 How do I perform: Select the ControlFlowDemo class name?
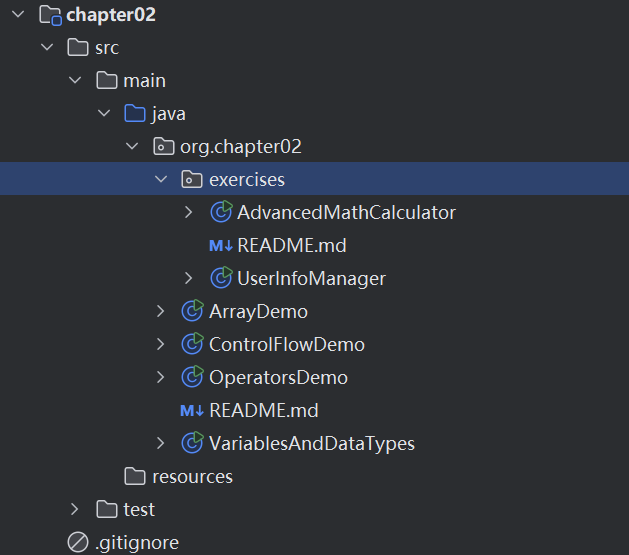point(287,344)
